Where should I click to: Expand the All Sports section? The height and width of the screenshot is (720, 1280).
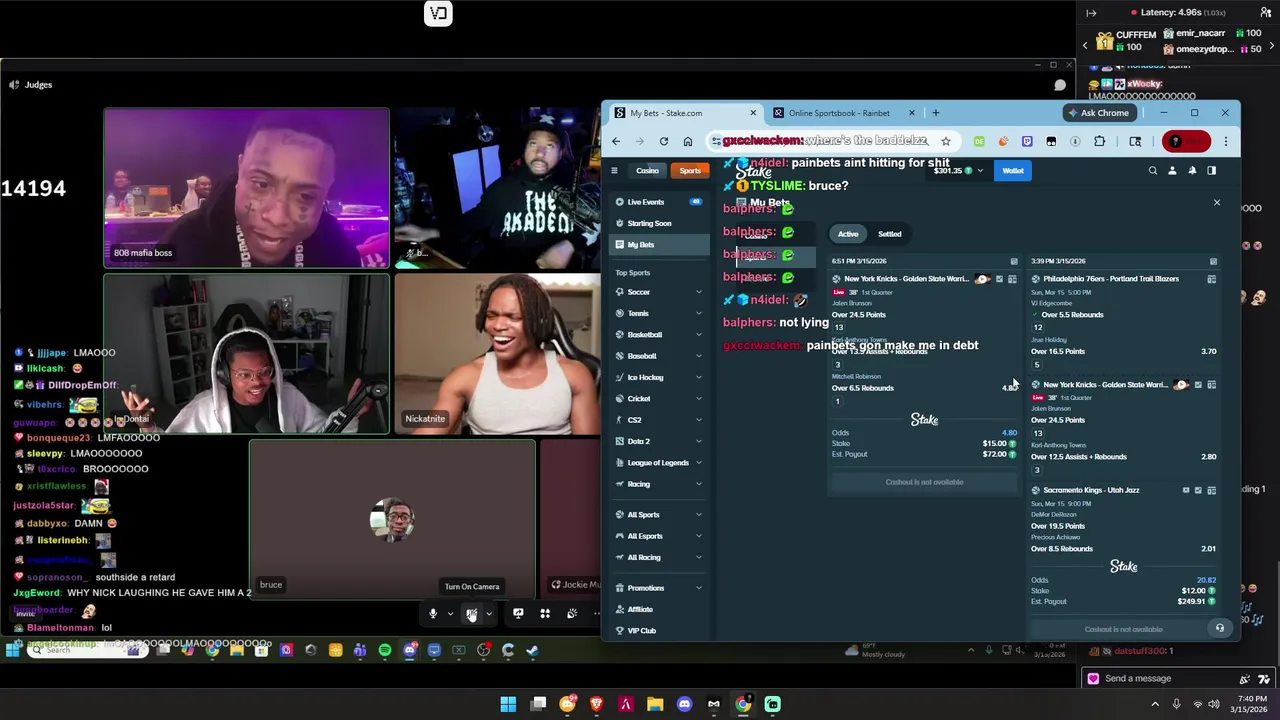699,514
